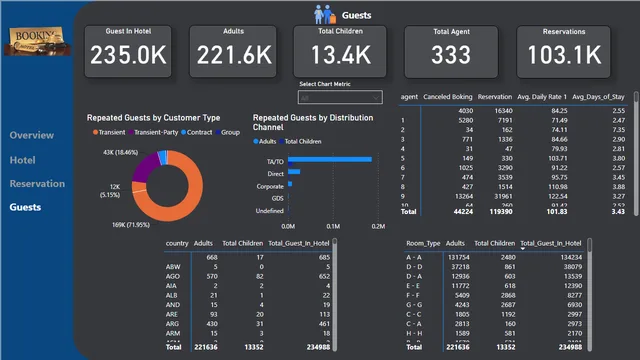Select the D - D room type row
The height and width of the screenshot is (360, 640).
click(494, 267)
